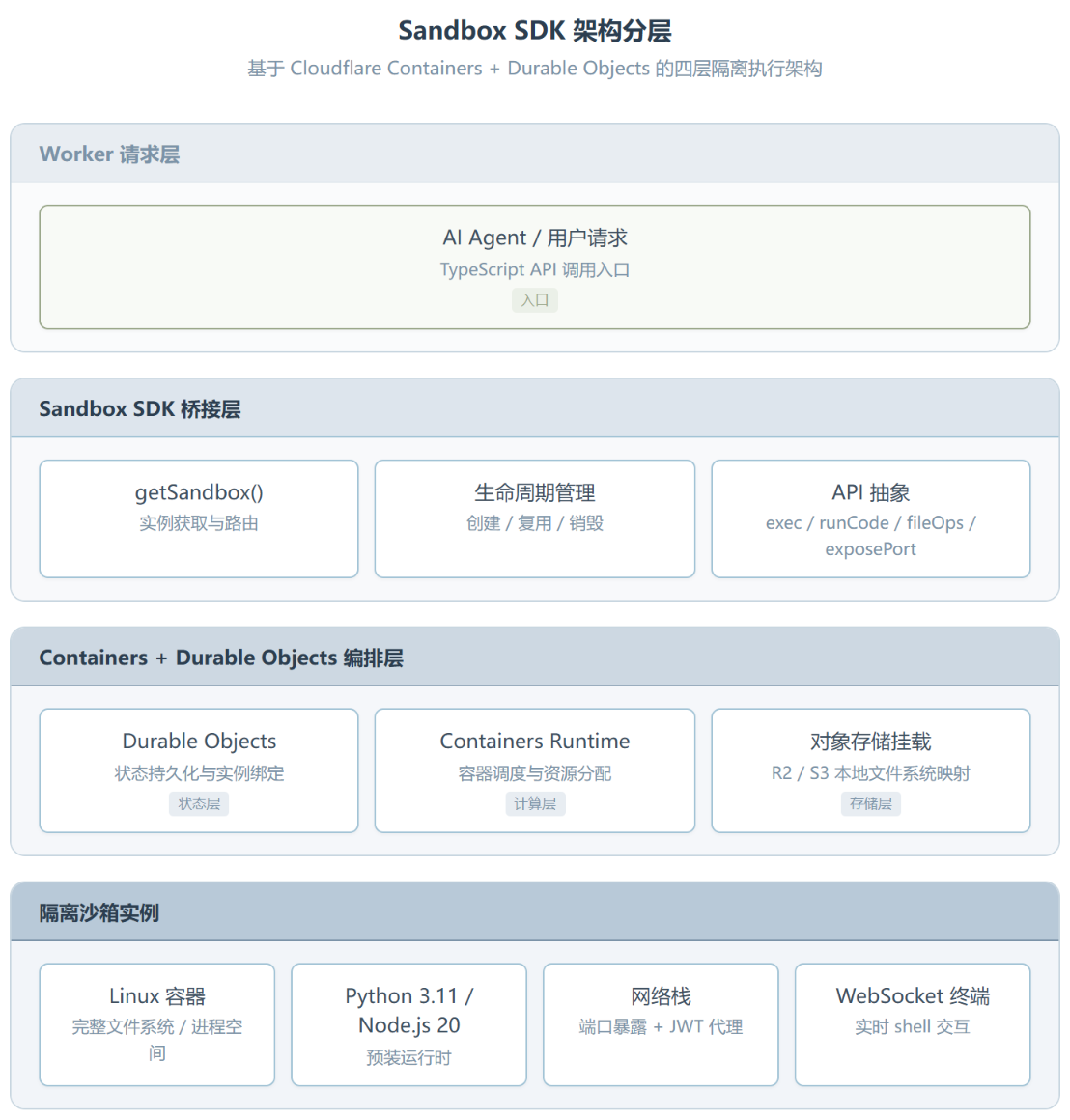Open the 'Python 3.11 / Node.js 20' card
Screen dimensions: 1070x1120
[x=408, y=1025]
